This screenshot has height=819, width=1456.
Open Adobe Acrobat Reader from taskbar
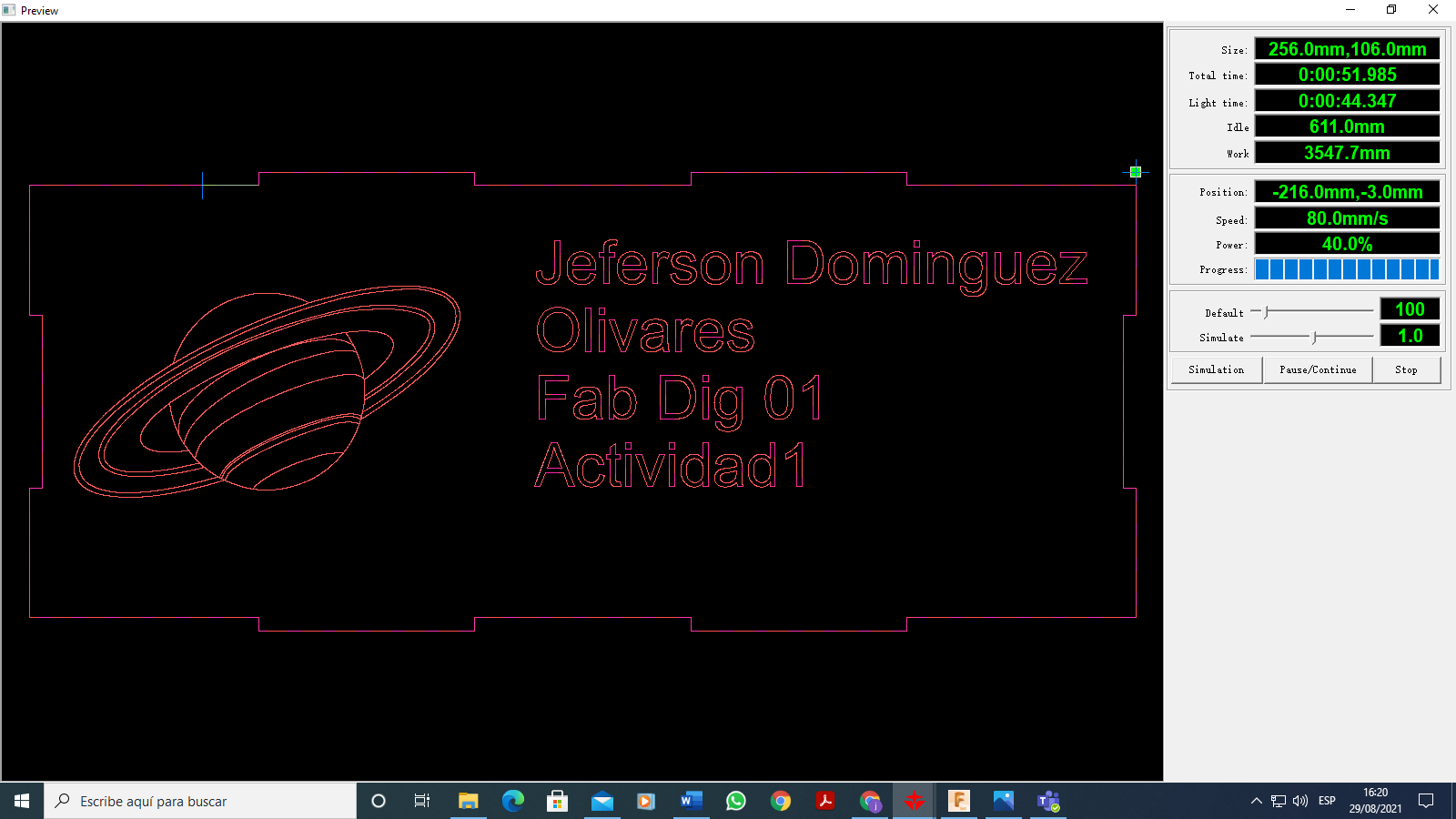825,801
